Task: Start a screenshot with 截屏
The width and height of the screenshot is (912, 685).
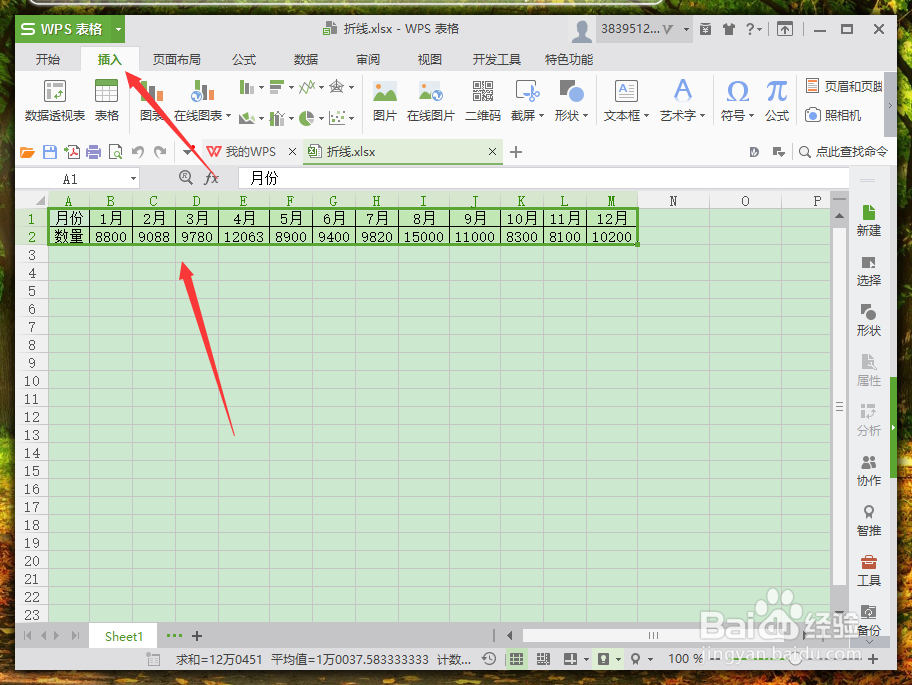Action: pyautogui.click(x=528, y=101)
